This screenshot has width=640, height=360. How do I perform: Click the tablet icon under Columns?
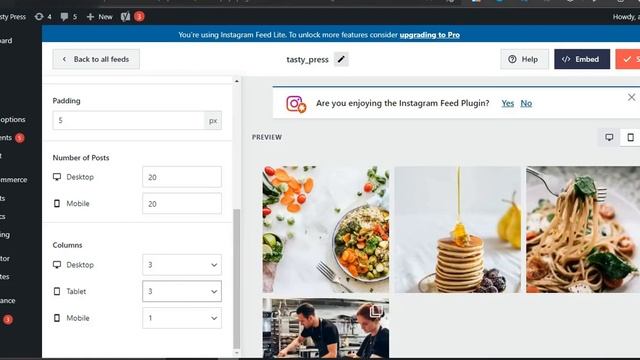point(57,291)
